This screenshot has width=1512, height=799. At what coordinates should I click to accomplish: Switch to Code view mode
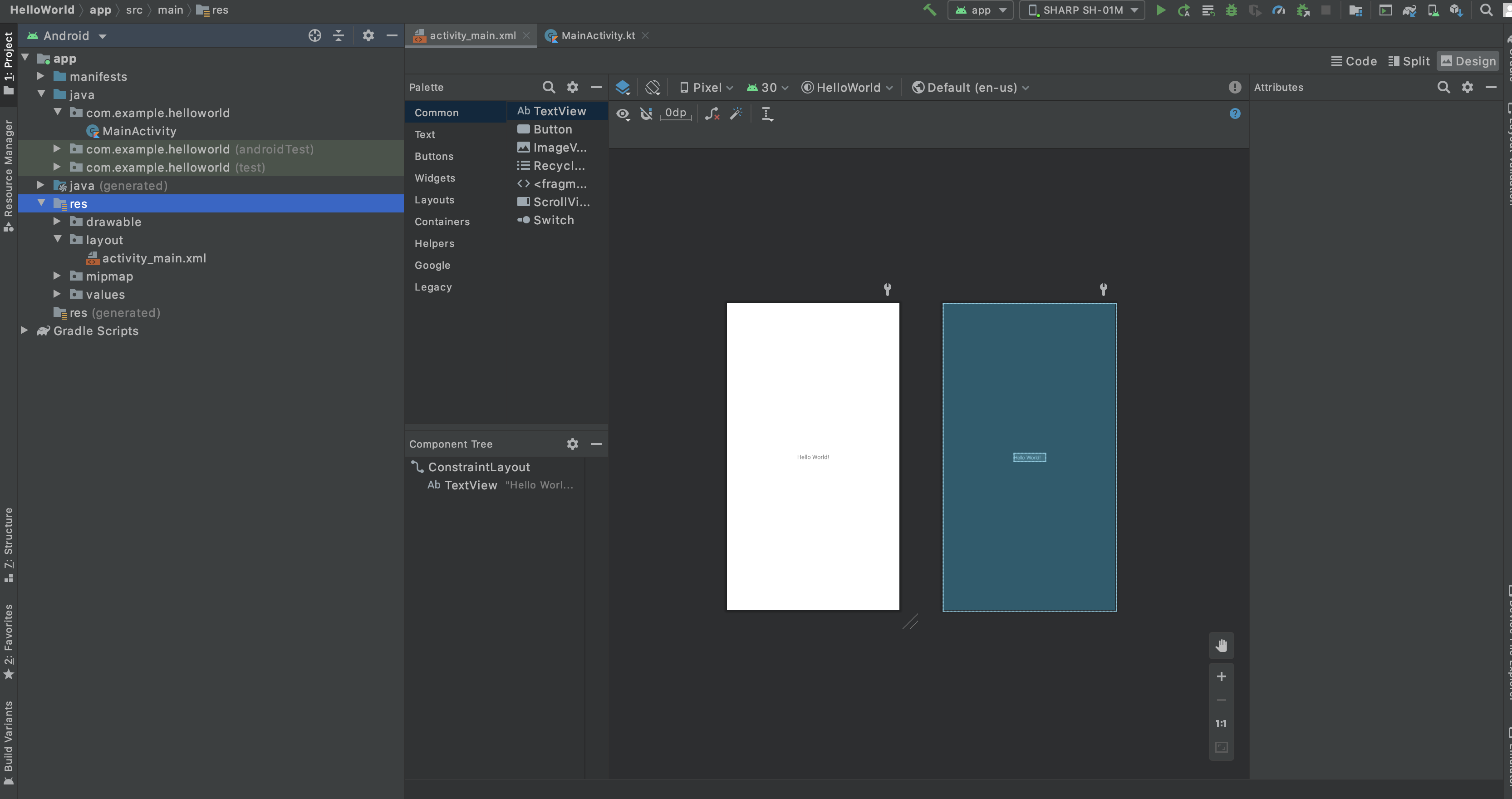tap(1354, 60)
